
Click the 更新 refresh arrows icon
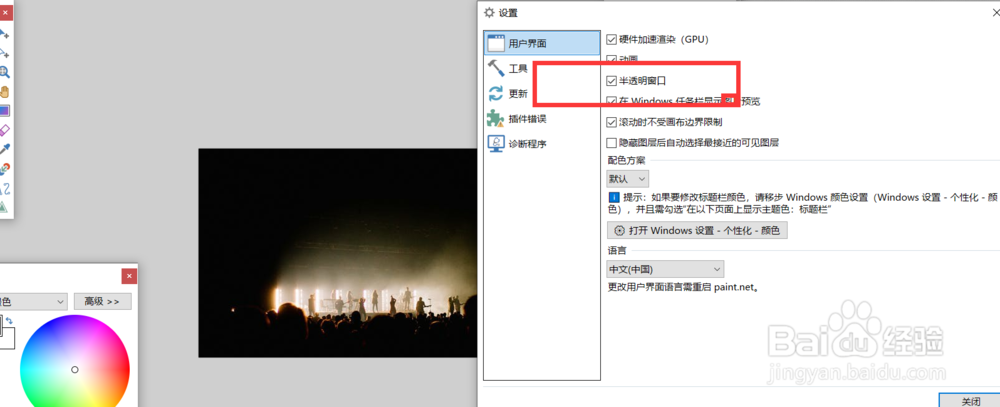pyautogui.click(x=496, y=94)
